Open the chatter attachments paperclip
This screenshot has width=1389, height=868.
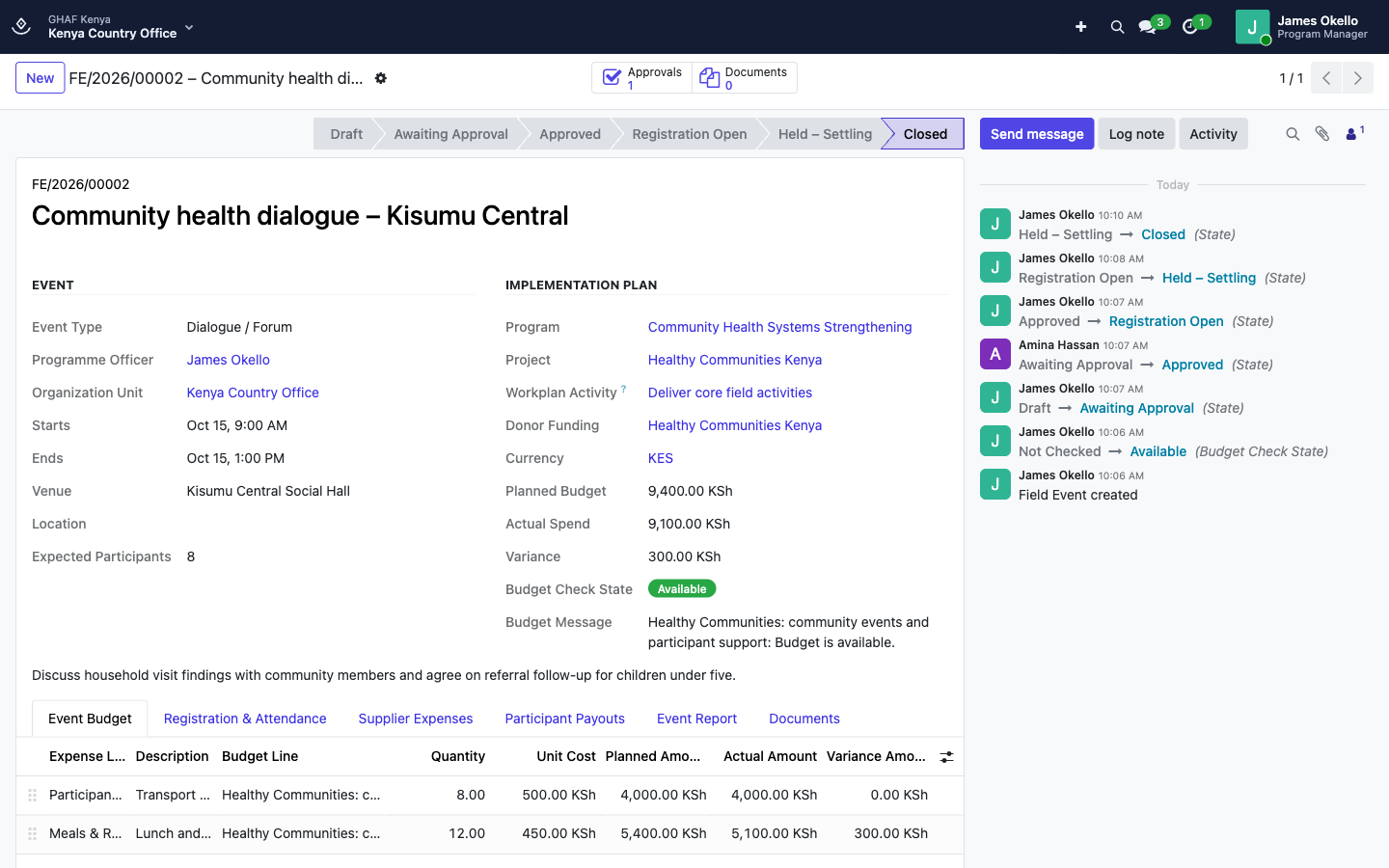click(x=1322, y=134)
